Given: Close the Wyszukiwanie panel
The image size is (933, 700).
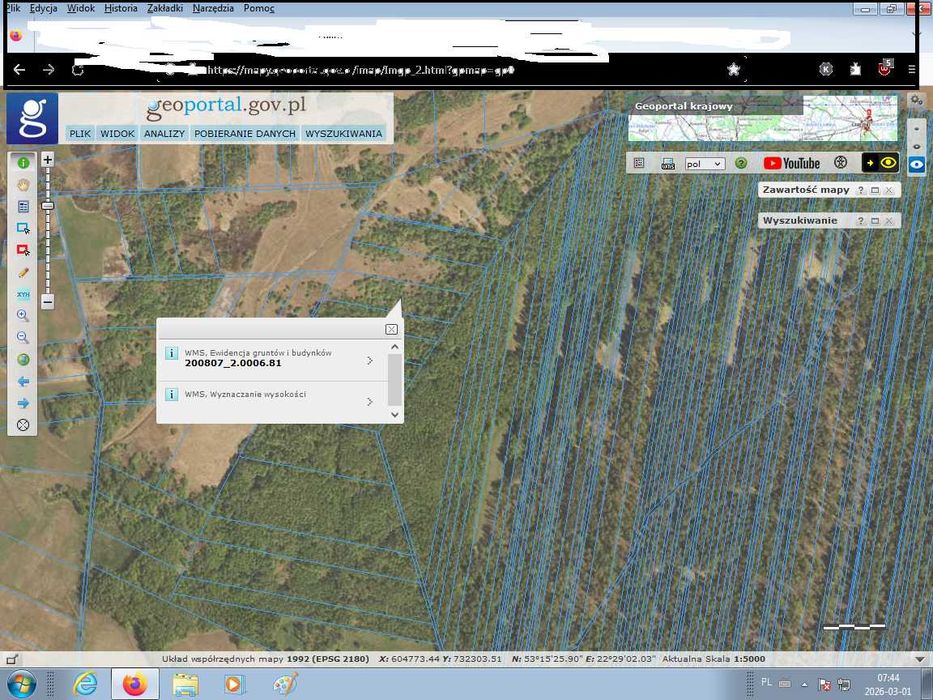Looking at the screenshot, I should point(889,221).
